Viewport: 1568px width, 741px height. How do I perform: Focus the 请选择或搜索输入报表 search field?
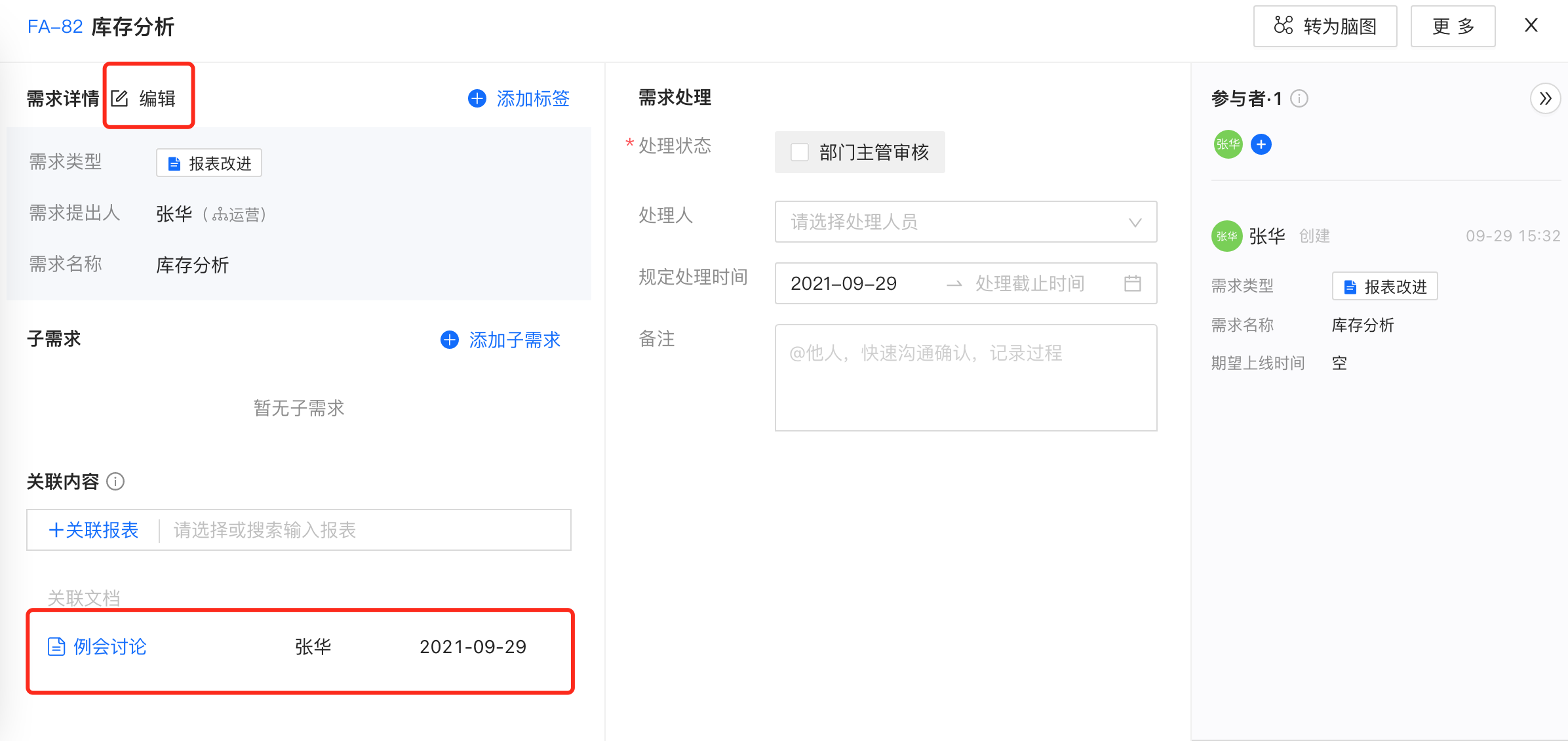[x=364, y=530]
